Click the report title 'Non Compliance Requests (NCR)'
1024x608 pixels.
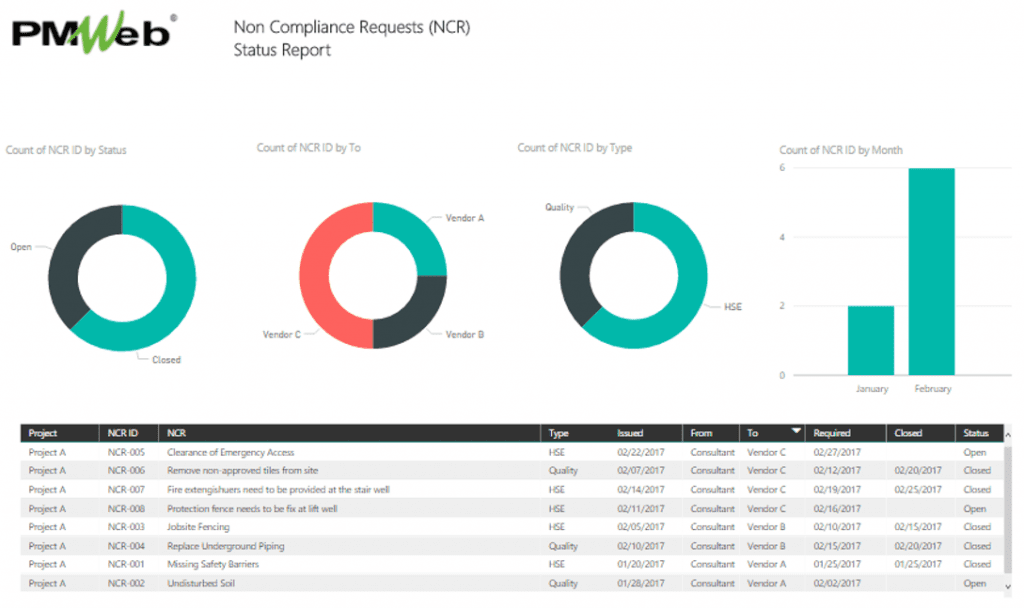click(x=352, y=27)
